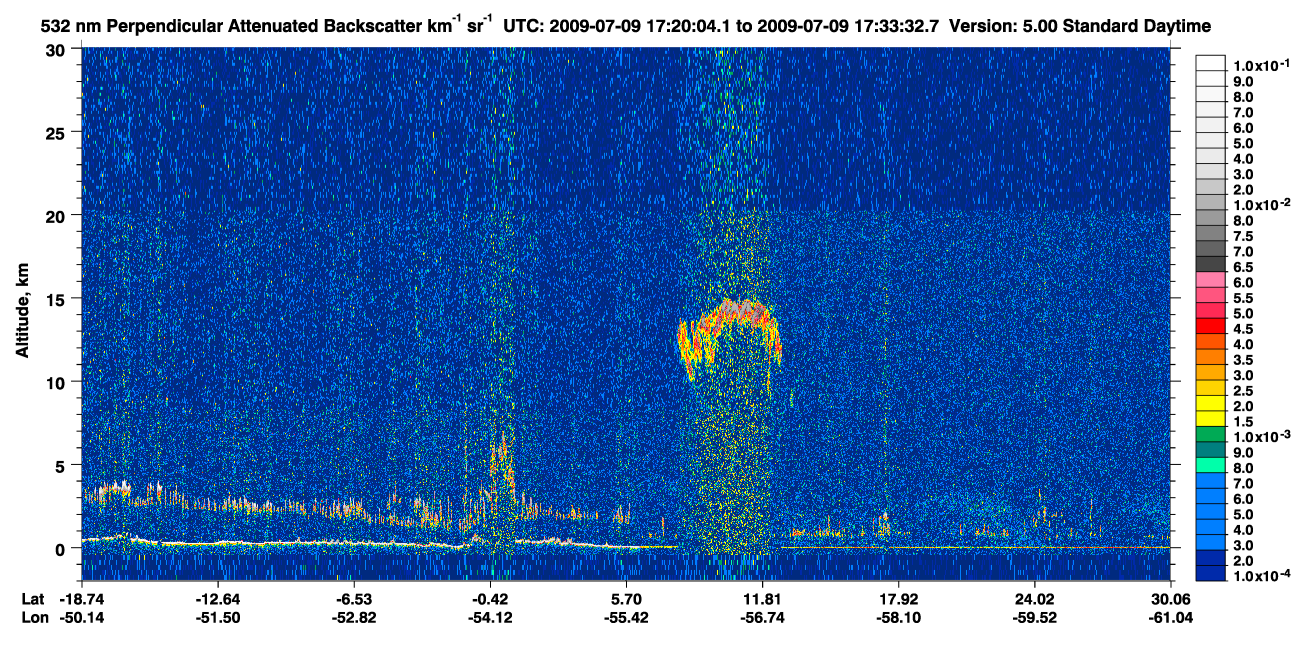Viewport: 1300px width, 667px height.
Task: Select the 7.5 colorbar label
Action: coord(1243,237)
